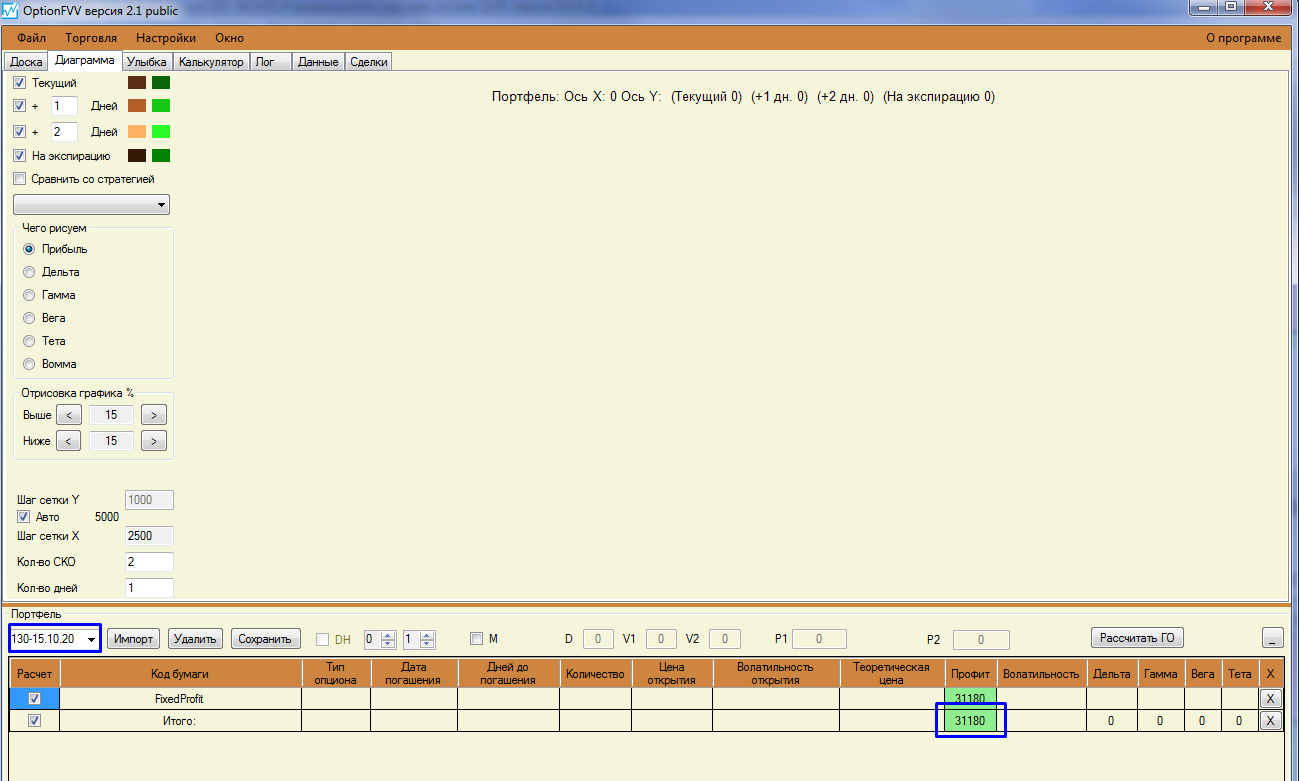Image resolution: width=1299 pixels, height=781 pixels.
Task: Click the OptionFVV app icon in title bar
Action: [x=10, y=9]
